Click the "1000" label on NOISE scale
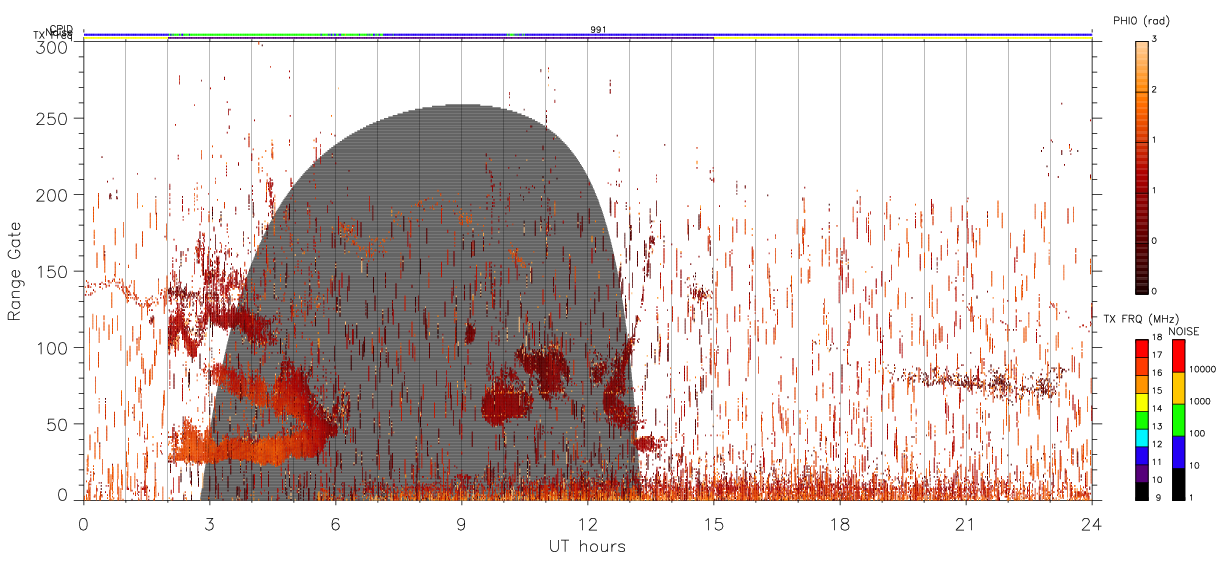1228x567 pixels. point(1200,401)
